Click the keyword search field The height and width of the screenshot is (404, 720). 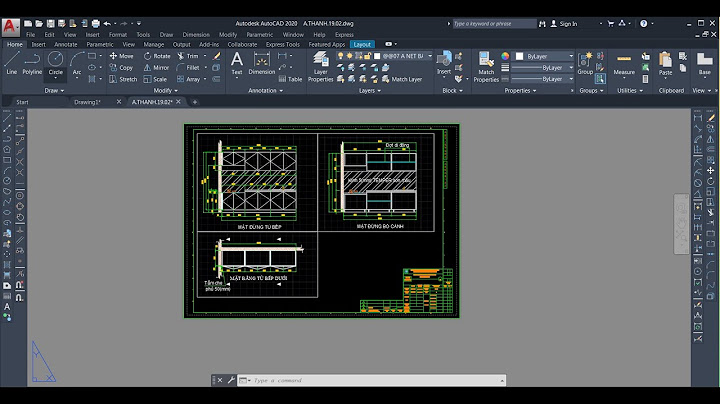[x=494, y=23]
